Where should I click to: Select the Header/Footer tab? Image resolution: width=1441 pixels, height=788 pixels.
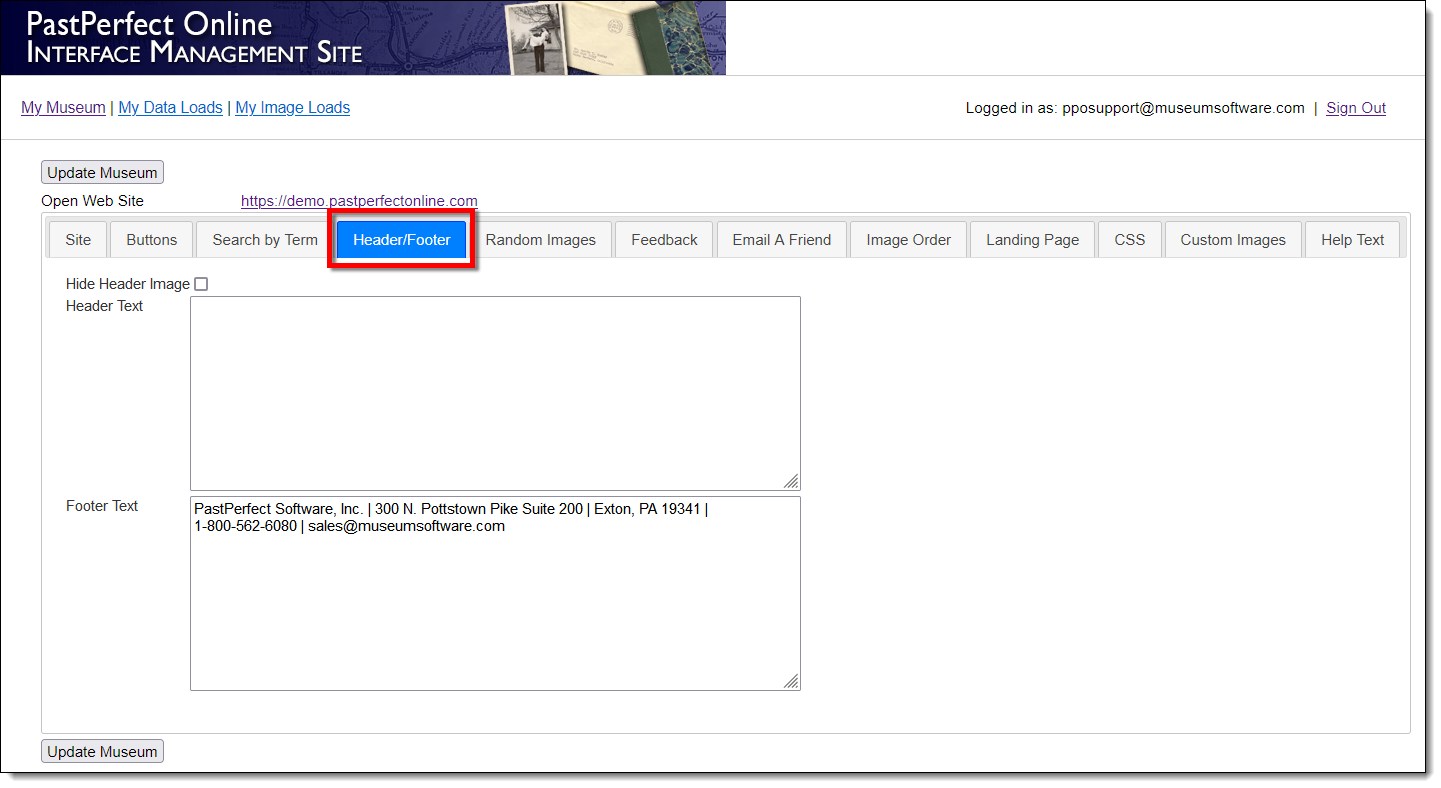coord(402,240)
